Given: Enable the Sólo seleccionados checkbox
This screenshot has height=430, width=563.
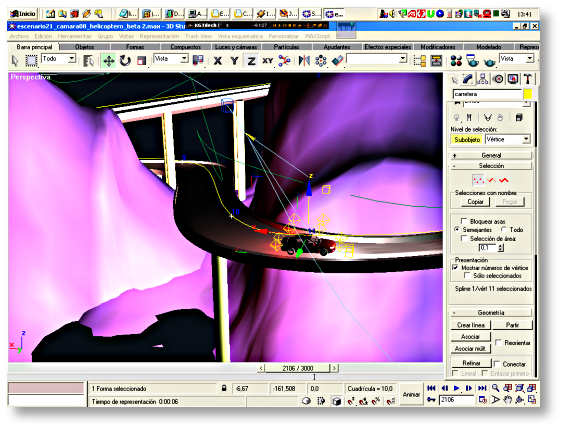Looking at the screenshot, I should (467, 275).
